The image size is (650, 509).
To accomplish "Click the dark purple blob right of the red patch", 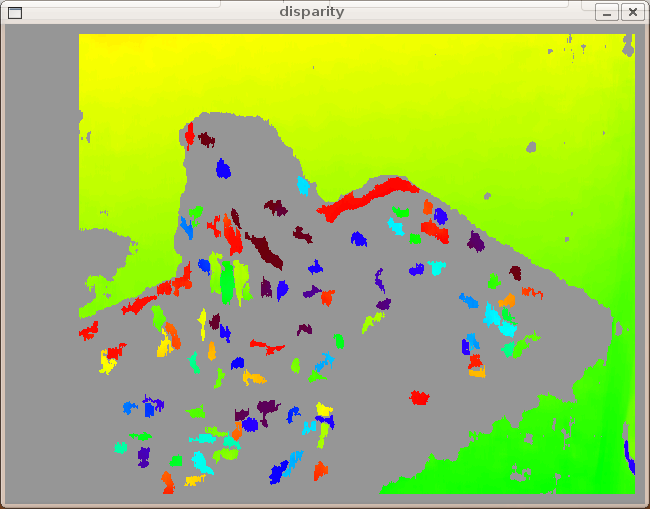I will (476, 241).
